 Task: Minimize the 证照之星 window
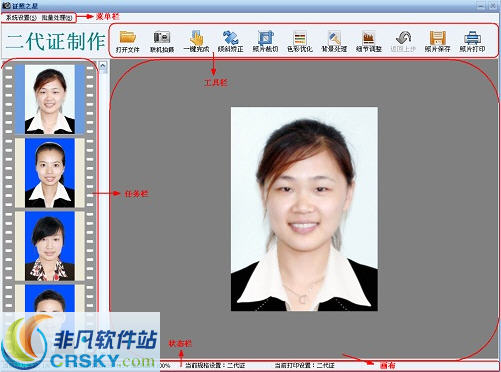pyautogui.click(x=481, y=6)
